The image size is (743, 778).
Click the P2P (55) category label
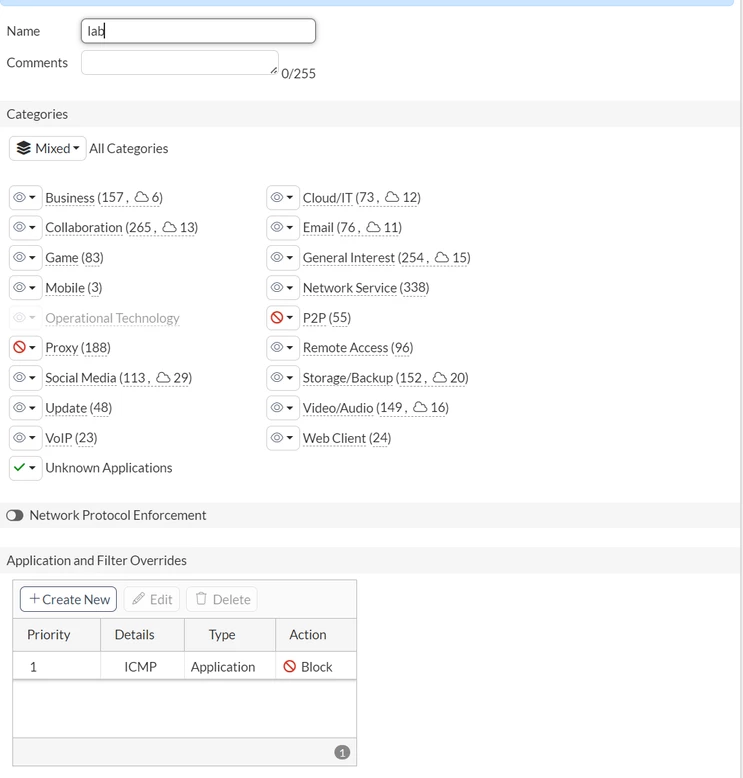[327, 318]
